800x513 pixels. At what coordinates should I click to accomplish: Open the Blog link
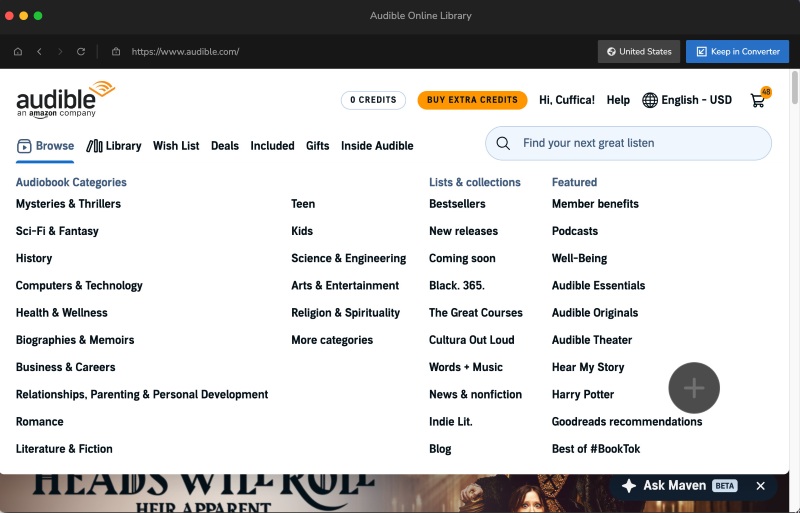pos(440,449)
